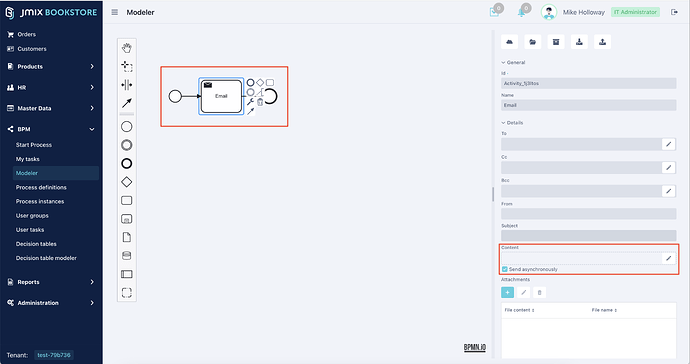This screenshot has width=690, height=364.
Task: Expand the Administration menu
Action: pos(51,303)
